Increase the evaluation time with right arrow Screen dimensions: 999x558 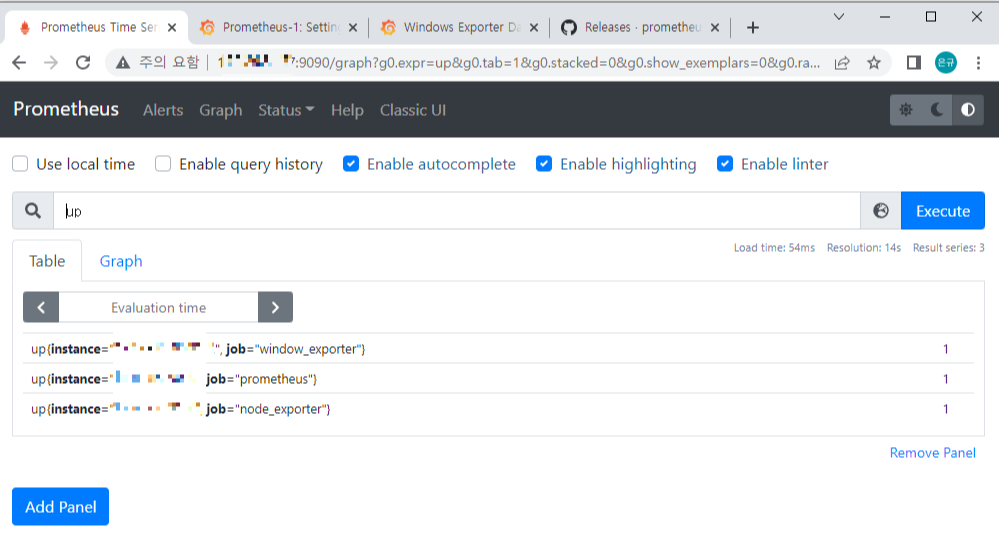click(275, 308)
